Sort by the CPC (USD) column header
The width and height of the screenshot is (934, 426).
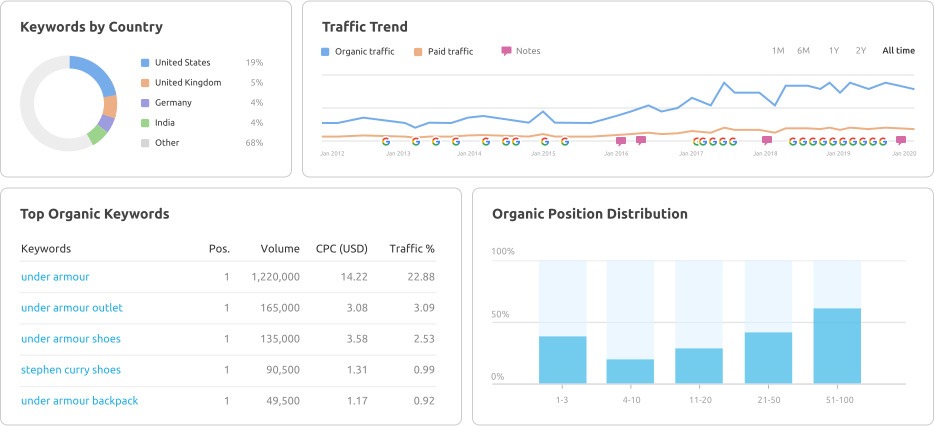[342, 248]
